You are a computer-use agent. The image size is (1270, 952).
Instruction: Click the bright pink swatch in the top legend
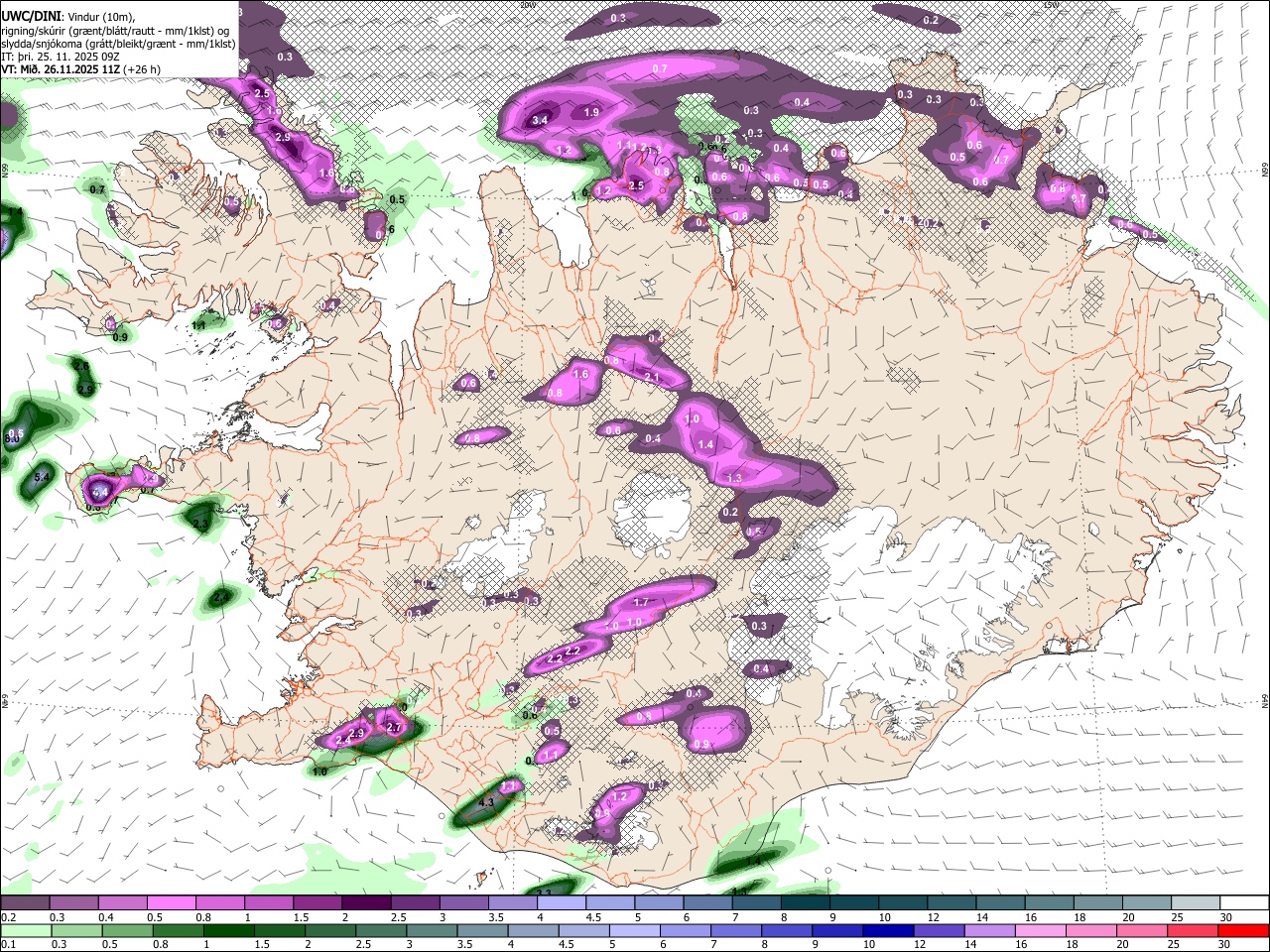click(x=171, y=903)
